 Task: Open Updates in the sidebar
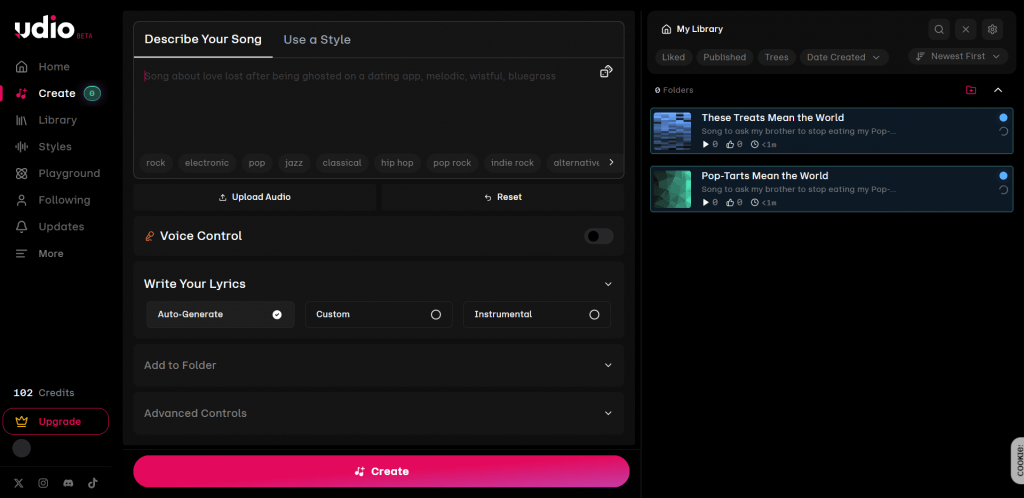[50, 226]
